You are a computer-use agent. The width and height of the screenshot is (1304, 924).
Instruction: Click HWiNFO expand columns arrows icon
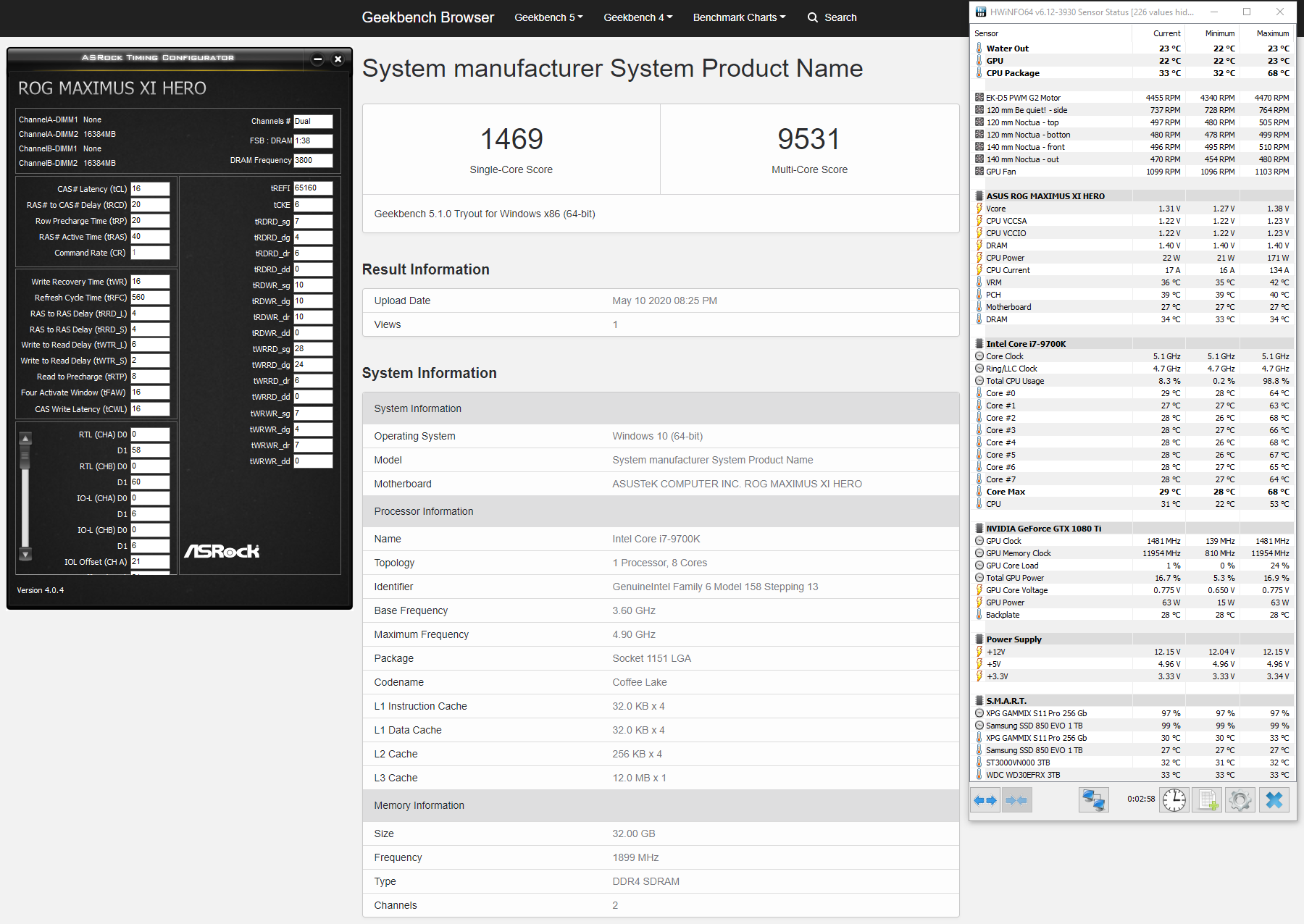pyautogui.click(x=985, y=800)
